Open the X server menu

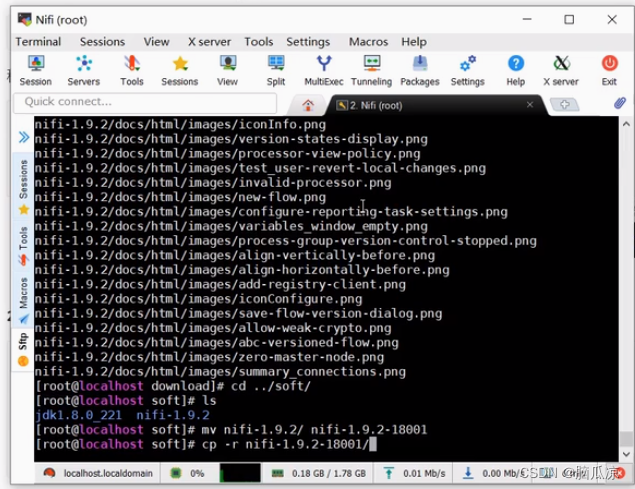pyautogui.click(x=209, y=42)
